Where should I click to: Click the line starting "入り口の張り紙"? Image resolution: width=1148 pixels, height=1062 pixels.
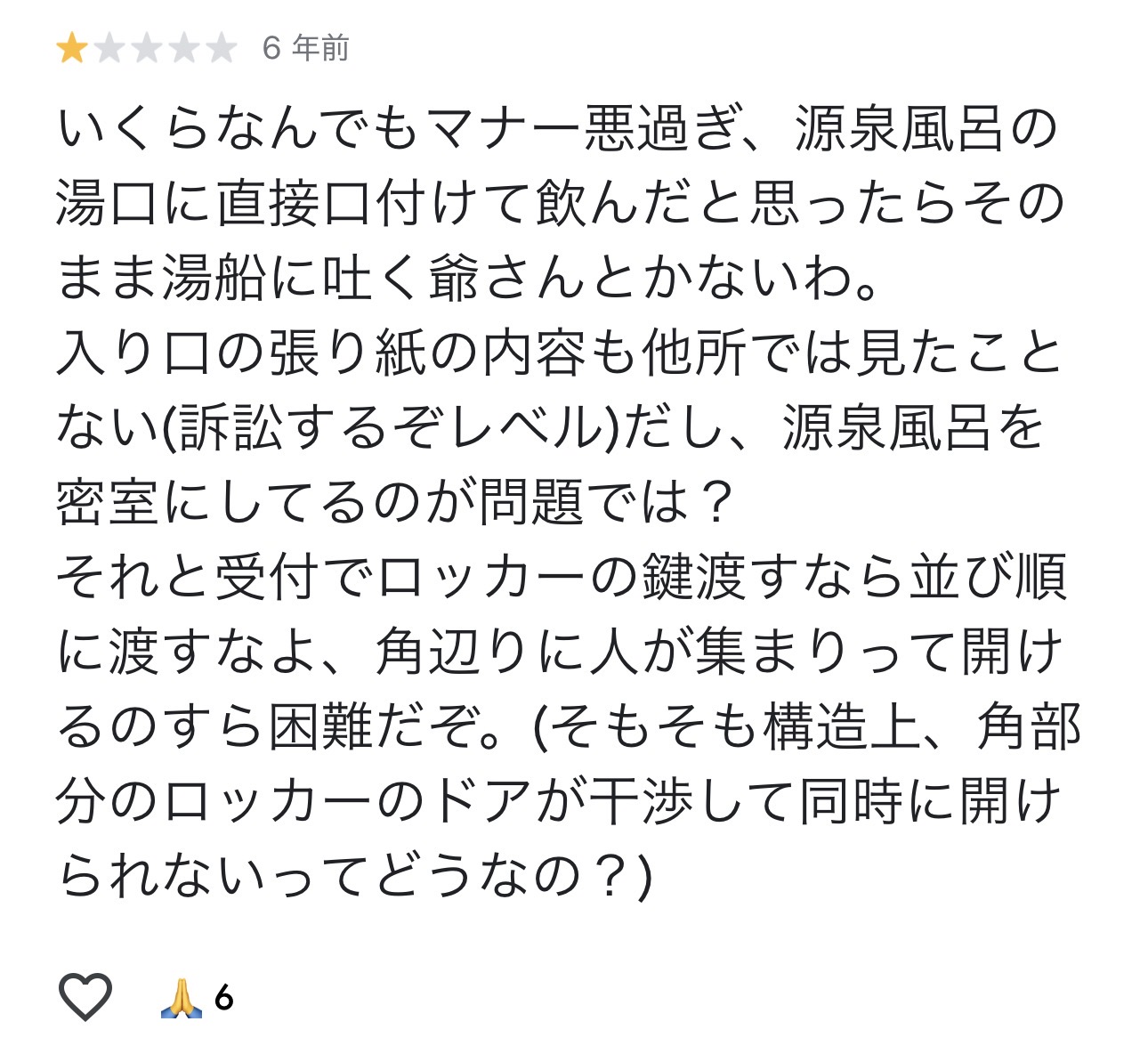(560, 353)
